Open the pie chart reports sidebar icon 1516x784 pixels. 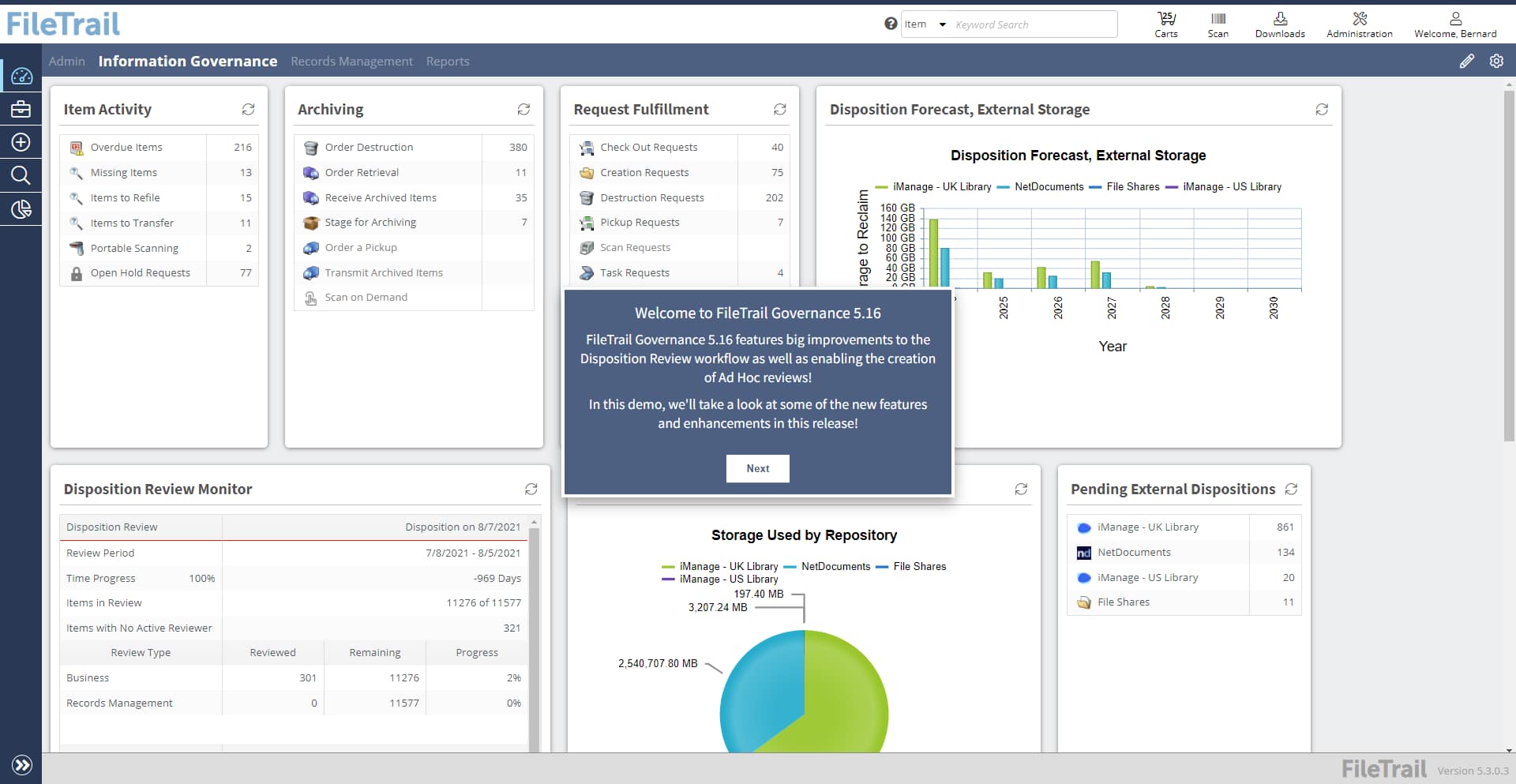point(21,209)
